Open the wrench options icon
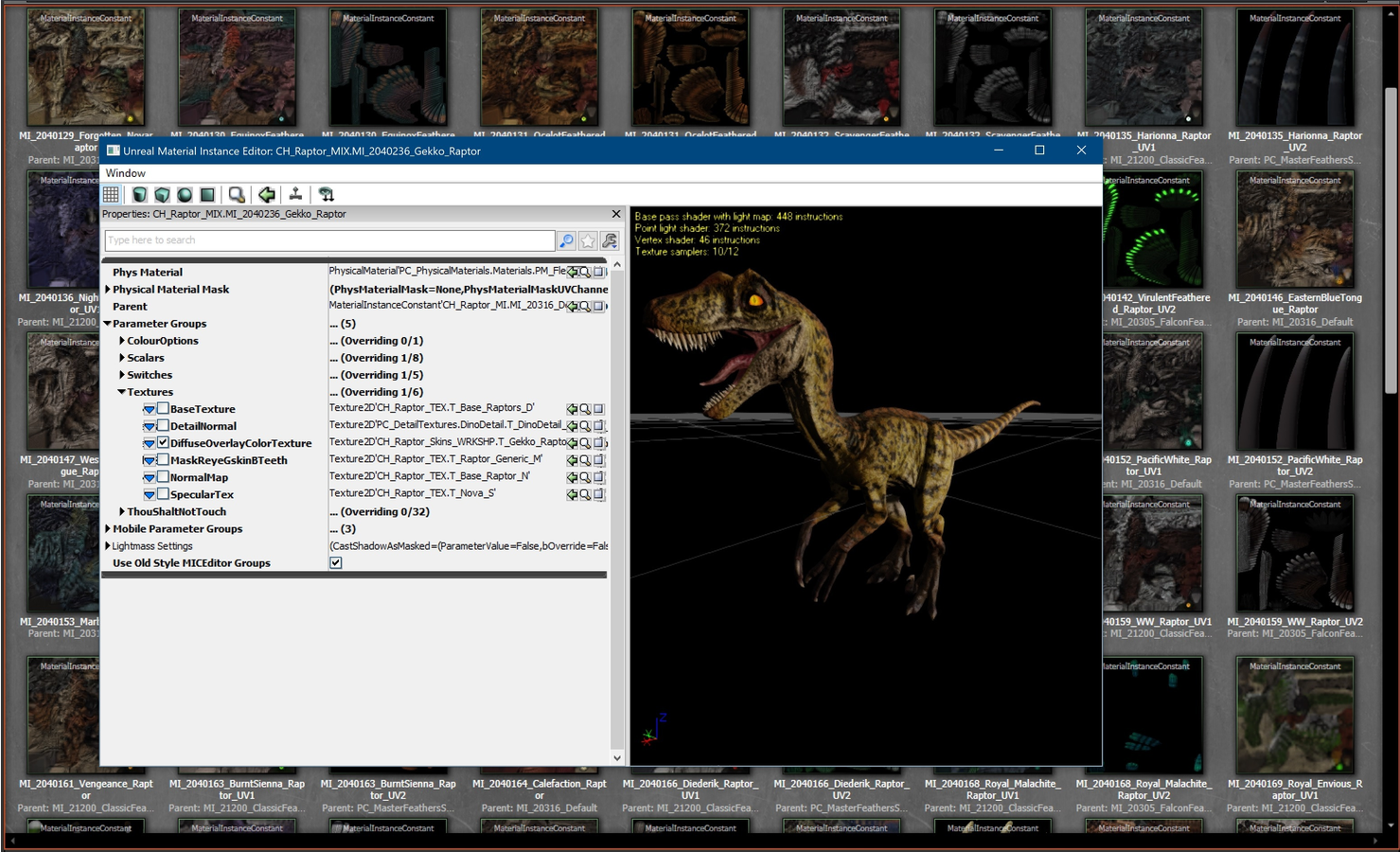The image size is (1400, 852). [x=610, y=240]
